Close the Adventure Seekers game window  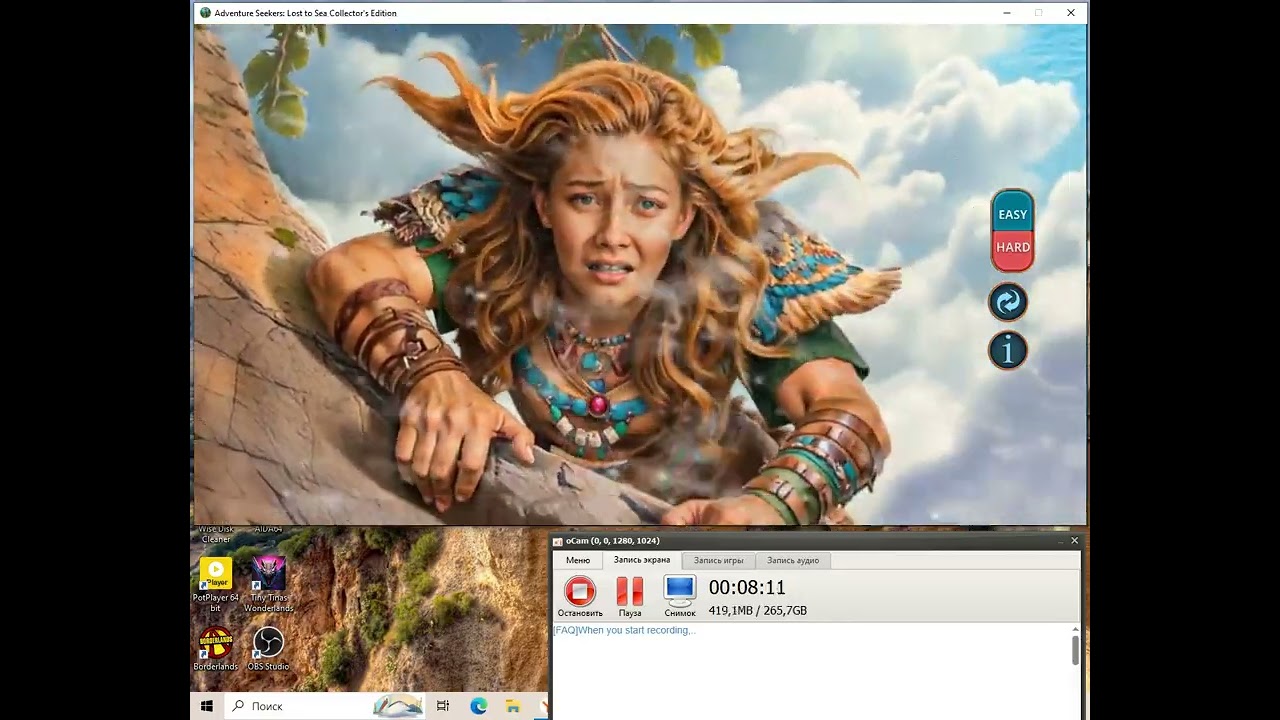(1070, 13)
